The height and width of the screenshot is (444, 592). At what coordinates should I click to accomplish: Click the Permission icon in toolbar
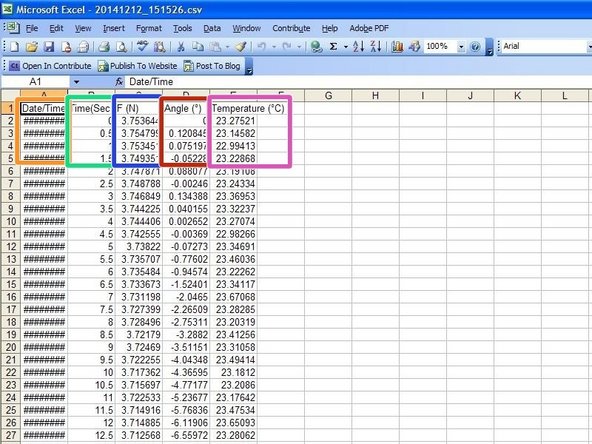(66, 47)
